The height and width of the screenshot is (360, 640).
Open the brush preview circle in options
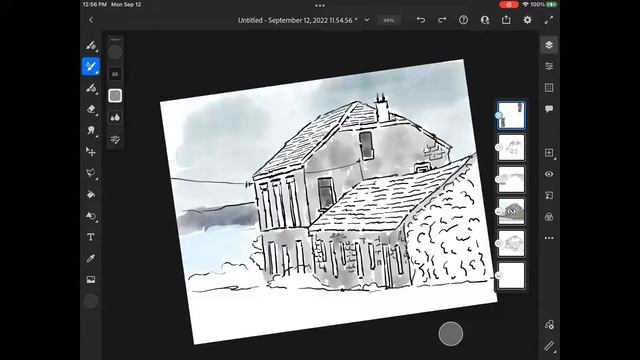click(115, 52)
